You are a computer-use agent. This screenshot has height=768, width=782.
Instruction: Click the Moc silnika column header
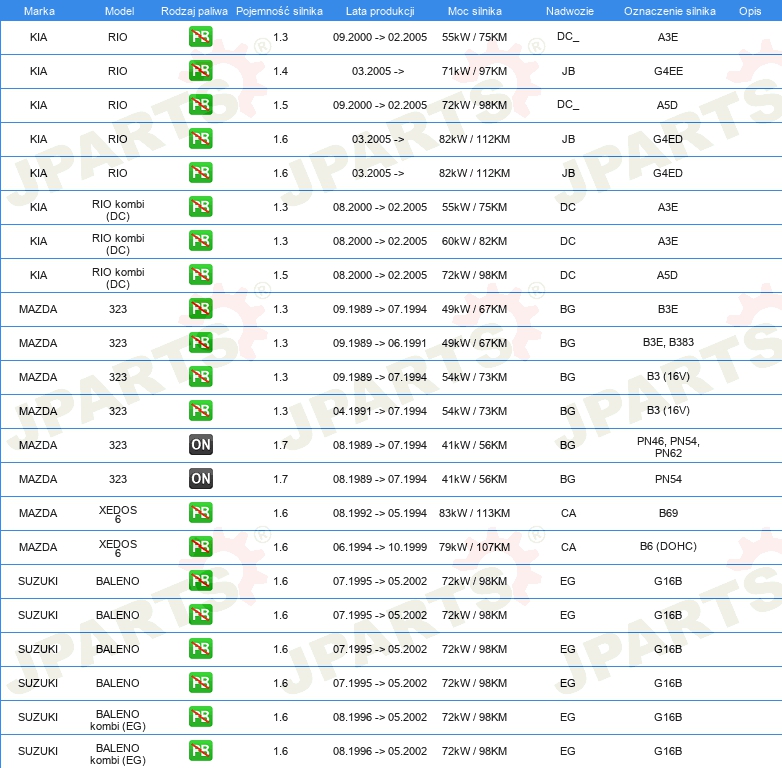point(475,11)
